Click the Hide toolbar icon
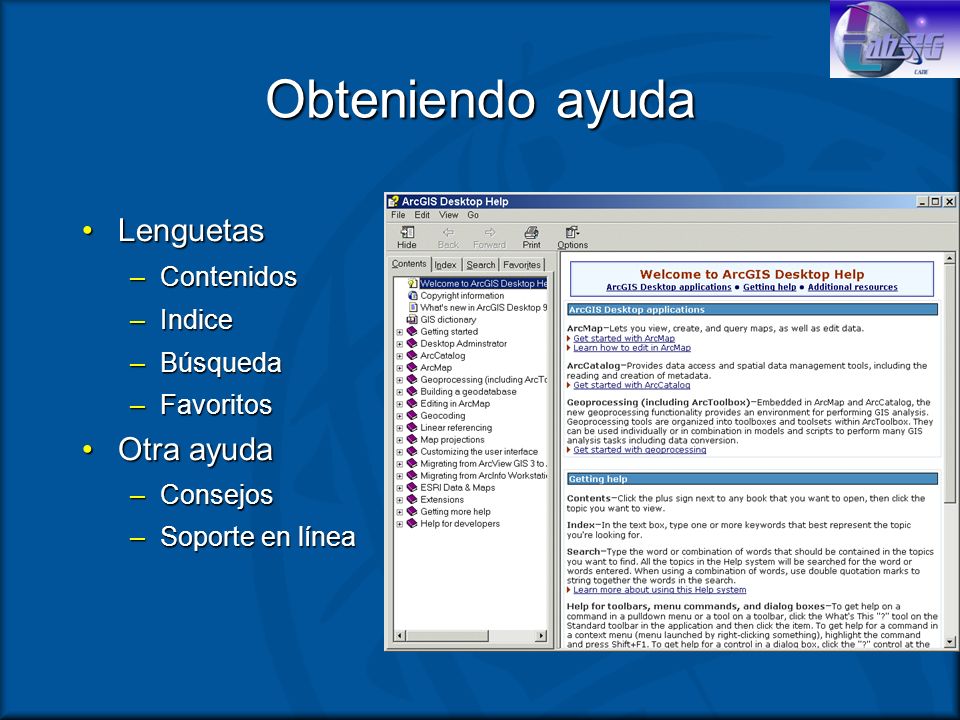Image resolution: width=960 pixels, height=720 pixels. click(x=407, y=233)
